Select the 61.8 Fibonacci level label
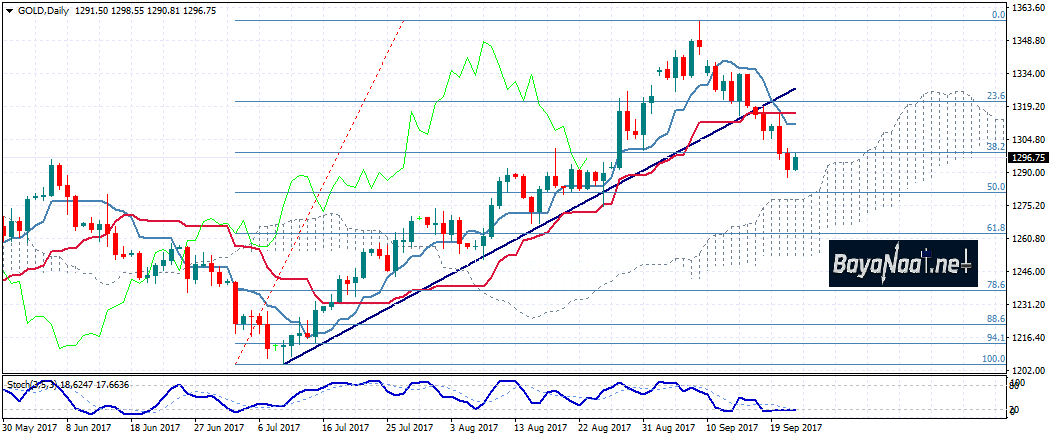 [x=996, y=228]
